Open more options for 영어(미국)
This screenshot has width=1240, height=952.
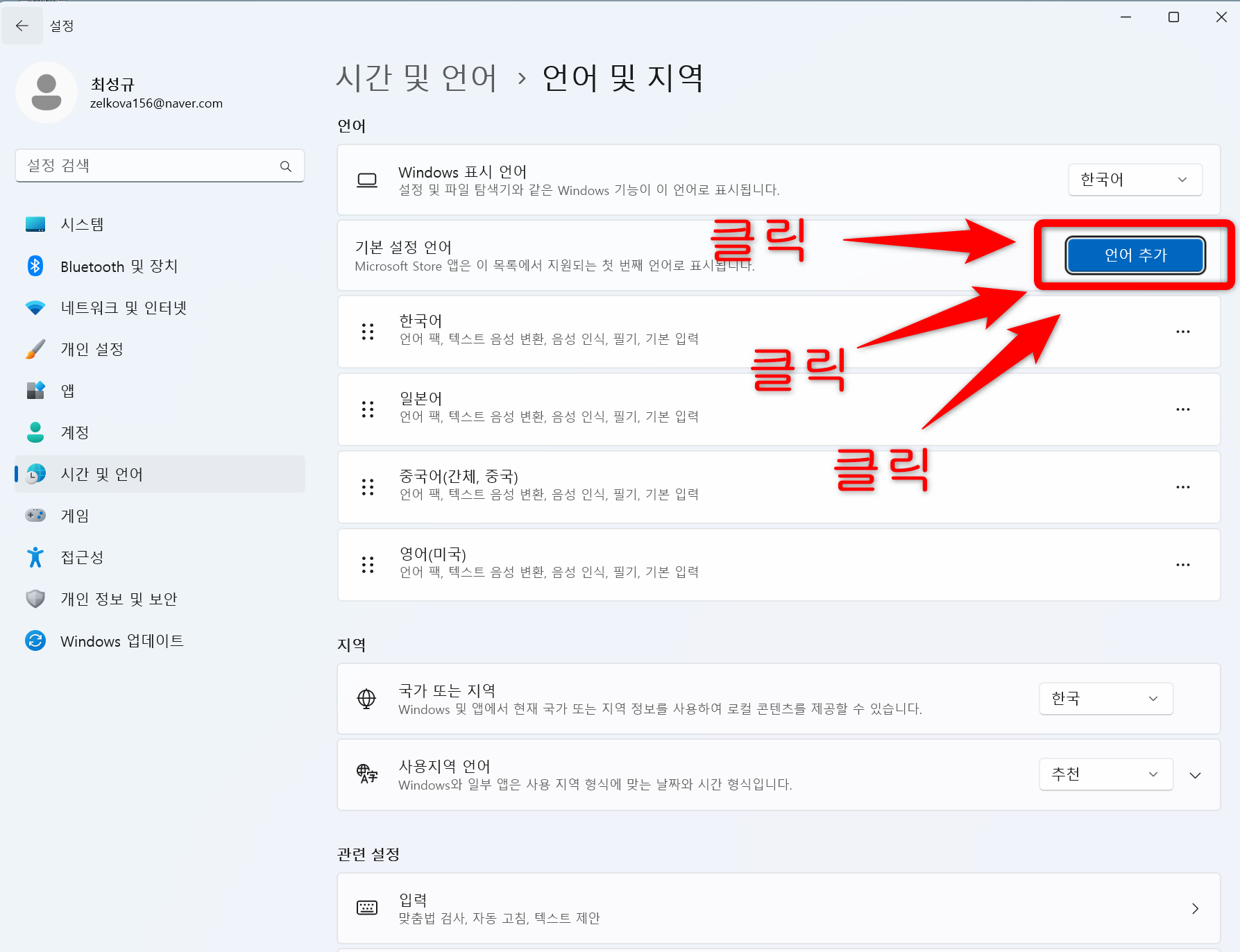click(x=1183, y=565)
